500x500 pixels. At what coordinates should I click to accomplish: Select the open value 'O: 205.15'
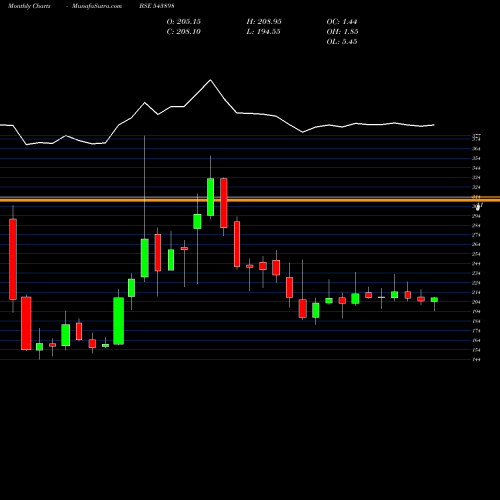(x=184, y=22)
